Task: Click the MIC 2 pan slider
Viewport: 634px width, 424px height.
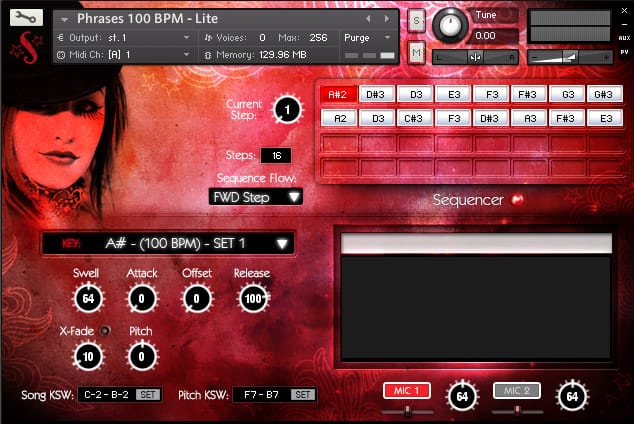Action: (x=517, y=412)
